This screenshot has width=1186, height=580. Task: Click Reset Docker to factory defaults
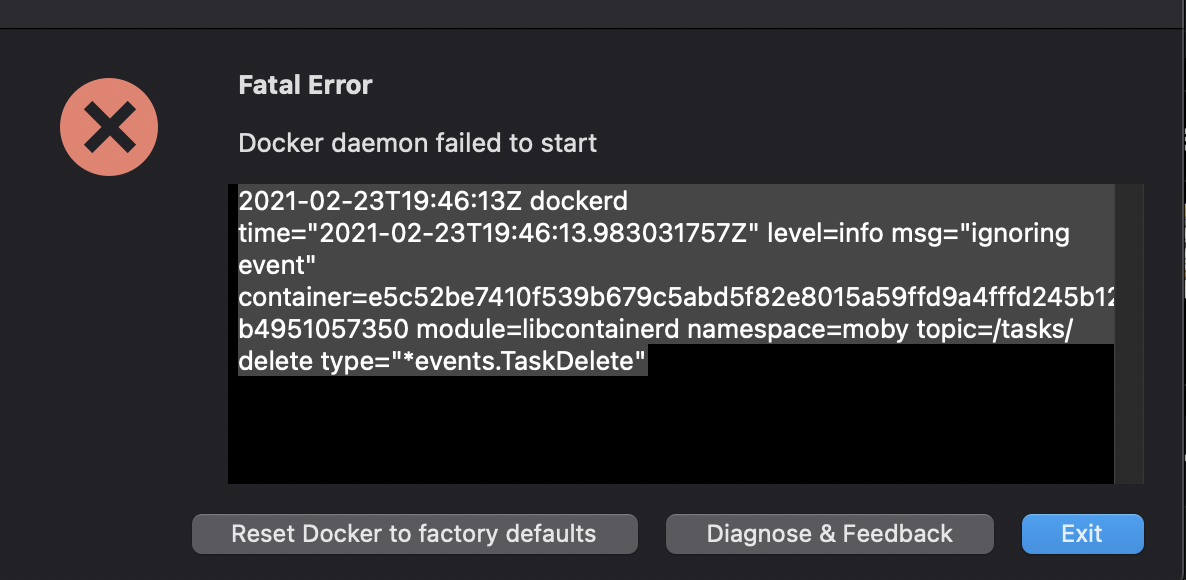pos(414,533)
